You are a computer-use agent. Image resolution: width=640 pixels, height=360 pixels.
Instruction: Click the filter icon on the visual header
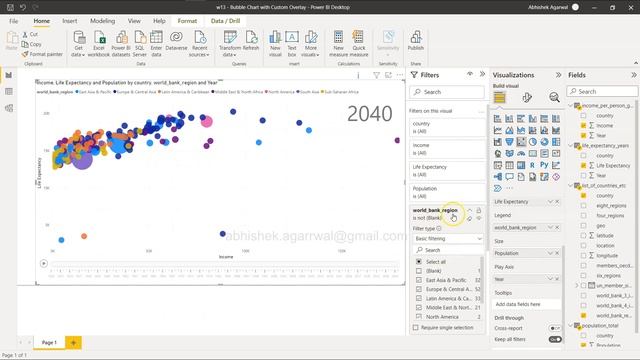point(376,75)
